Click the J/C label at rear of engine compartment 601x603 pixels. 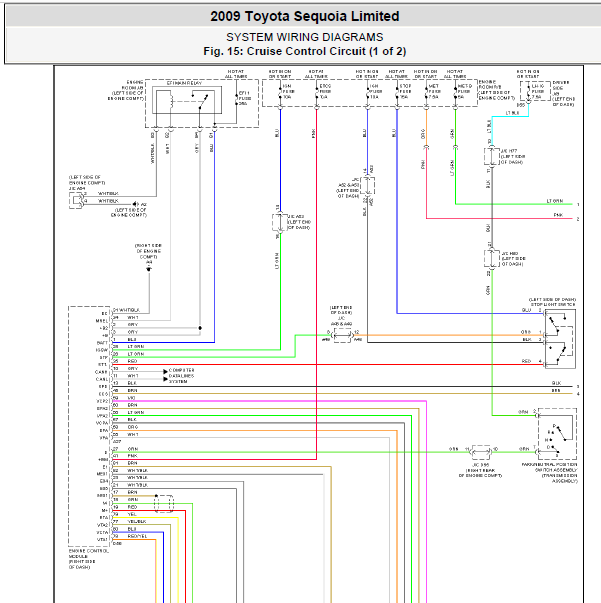pyautogui.click(x=480, y=470)
